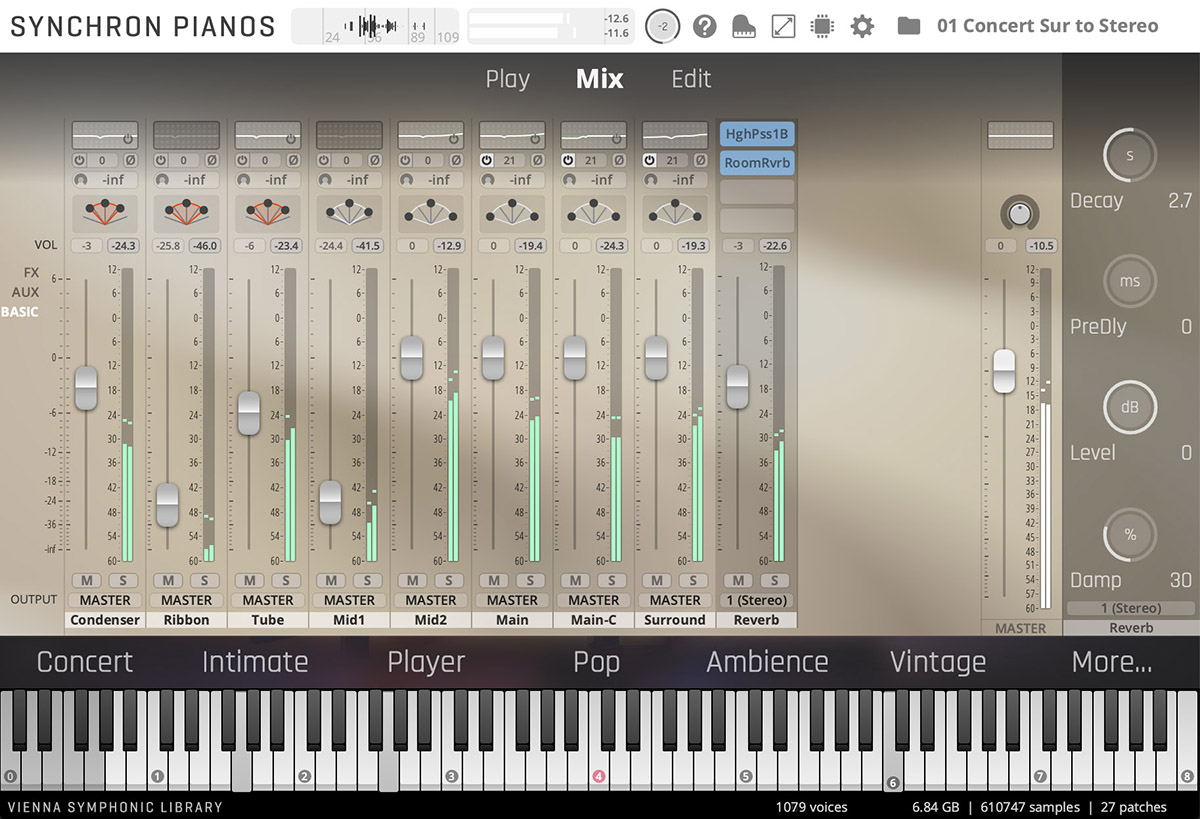Mute the Surround channel
Viewport: 1200px width, 819px height.
(656, 580)
